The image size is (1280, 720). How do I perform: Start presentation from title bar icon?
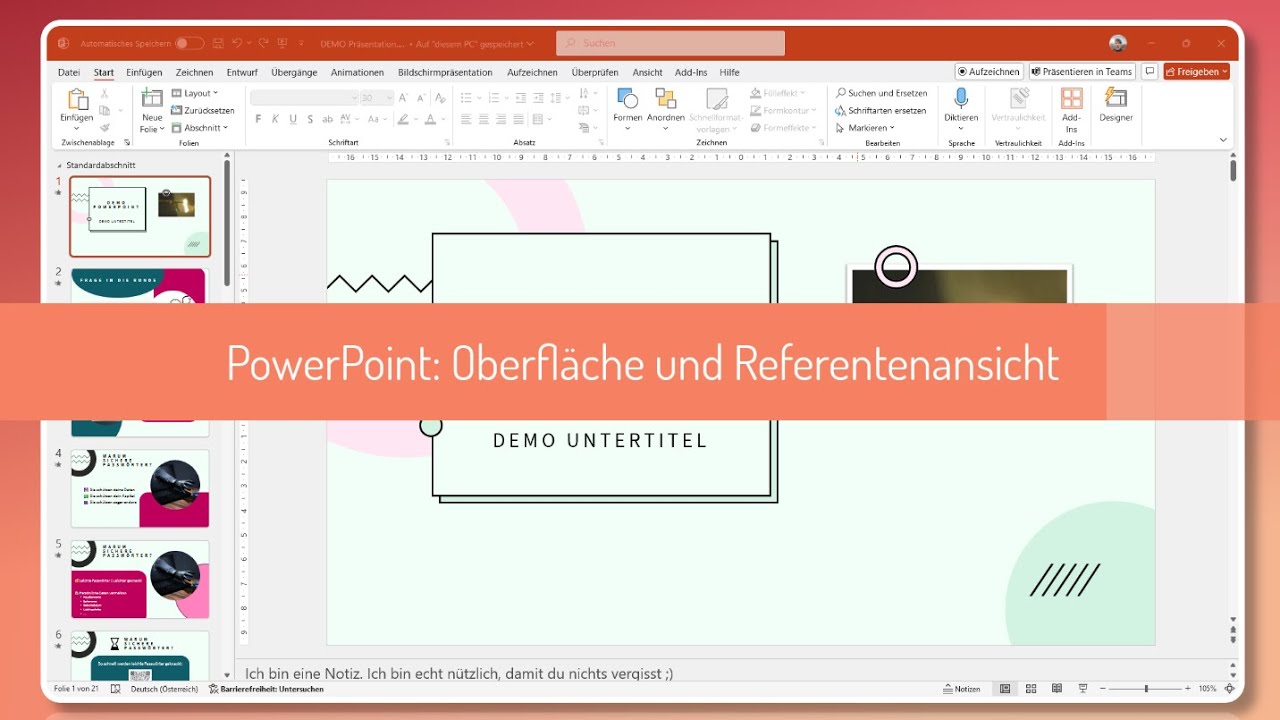[284, 43]
